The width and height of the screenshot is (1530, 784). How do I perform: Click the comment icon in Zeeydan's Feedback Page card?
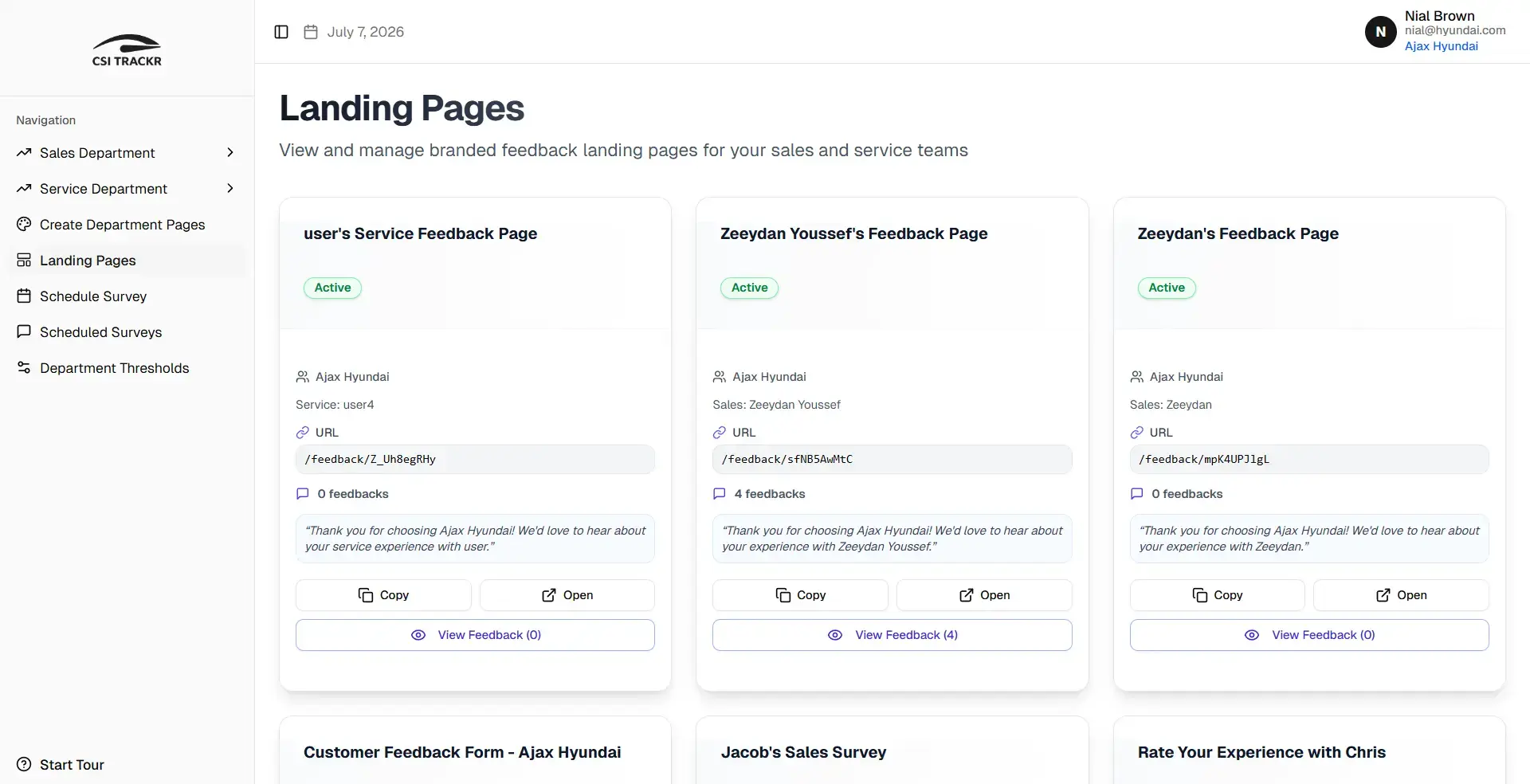(1136, 494)
